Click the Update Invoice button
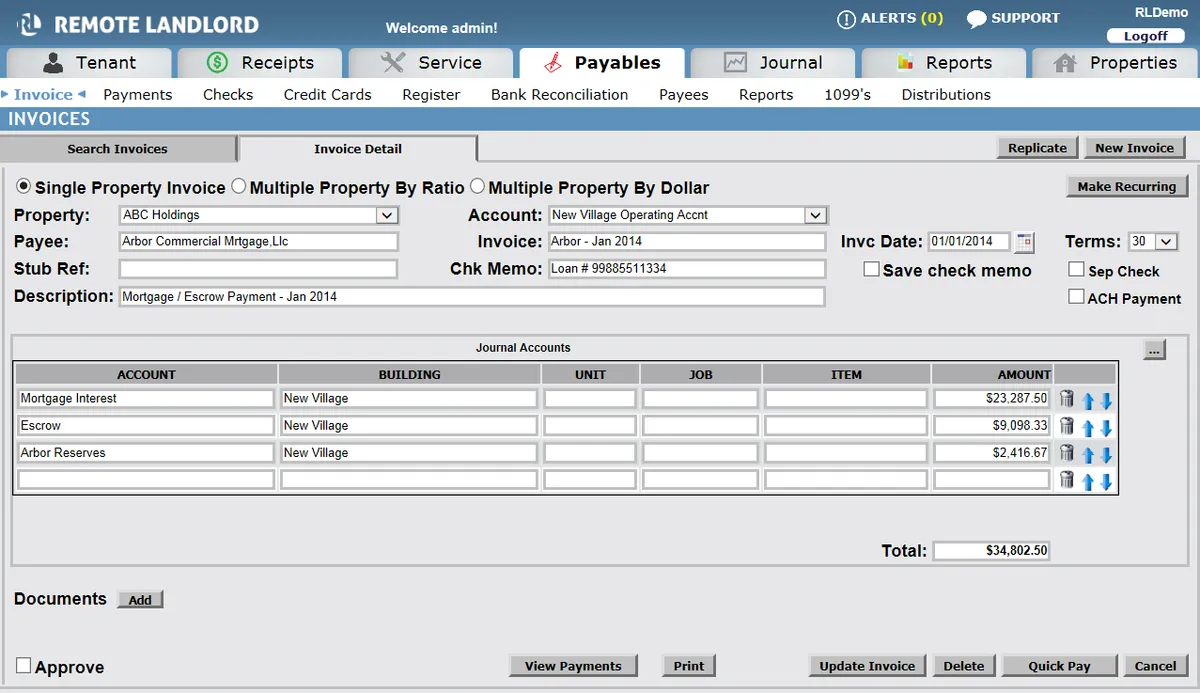This screenshot has width=1200, height=693. tap(867, 666)
